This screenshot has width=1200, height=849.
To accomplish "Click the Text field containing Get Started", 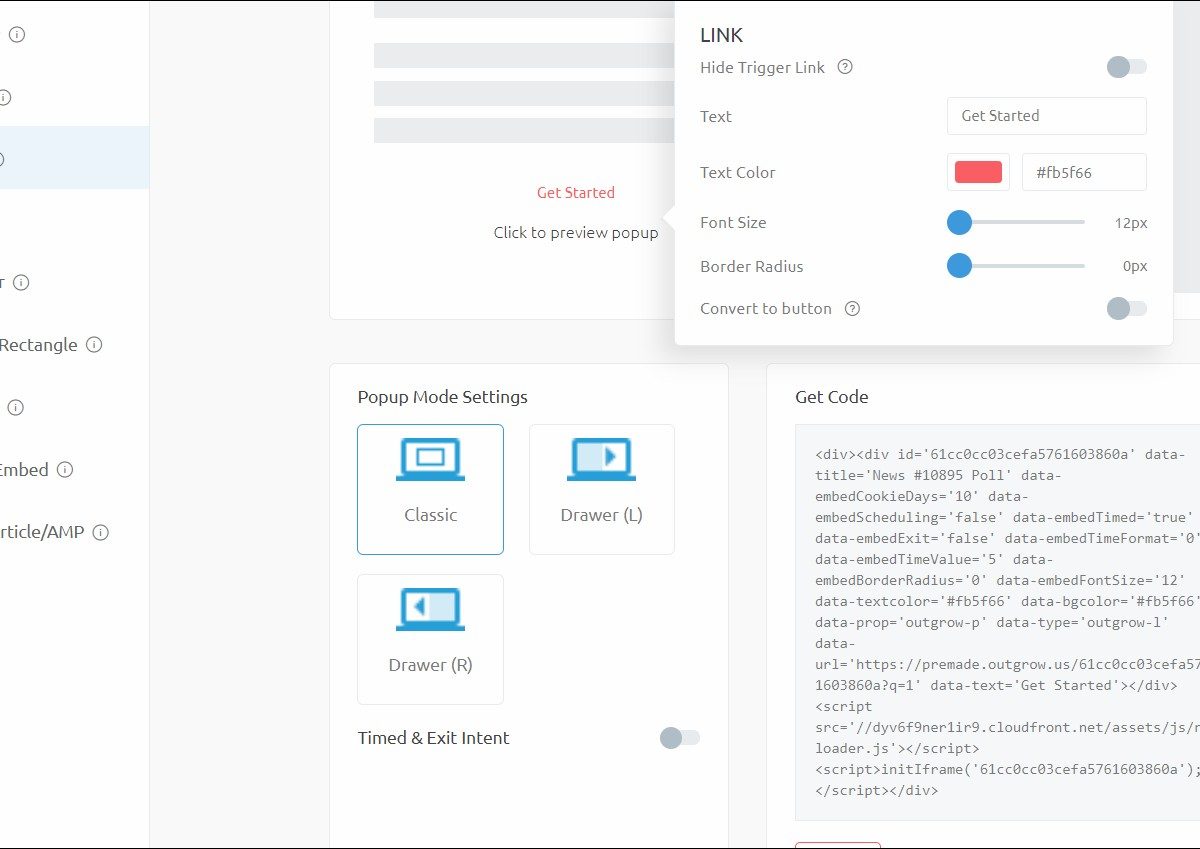I will (1046, 116).
